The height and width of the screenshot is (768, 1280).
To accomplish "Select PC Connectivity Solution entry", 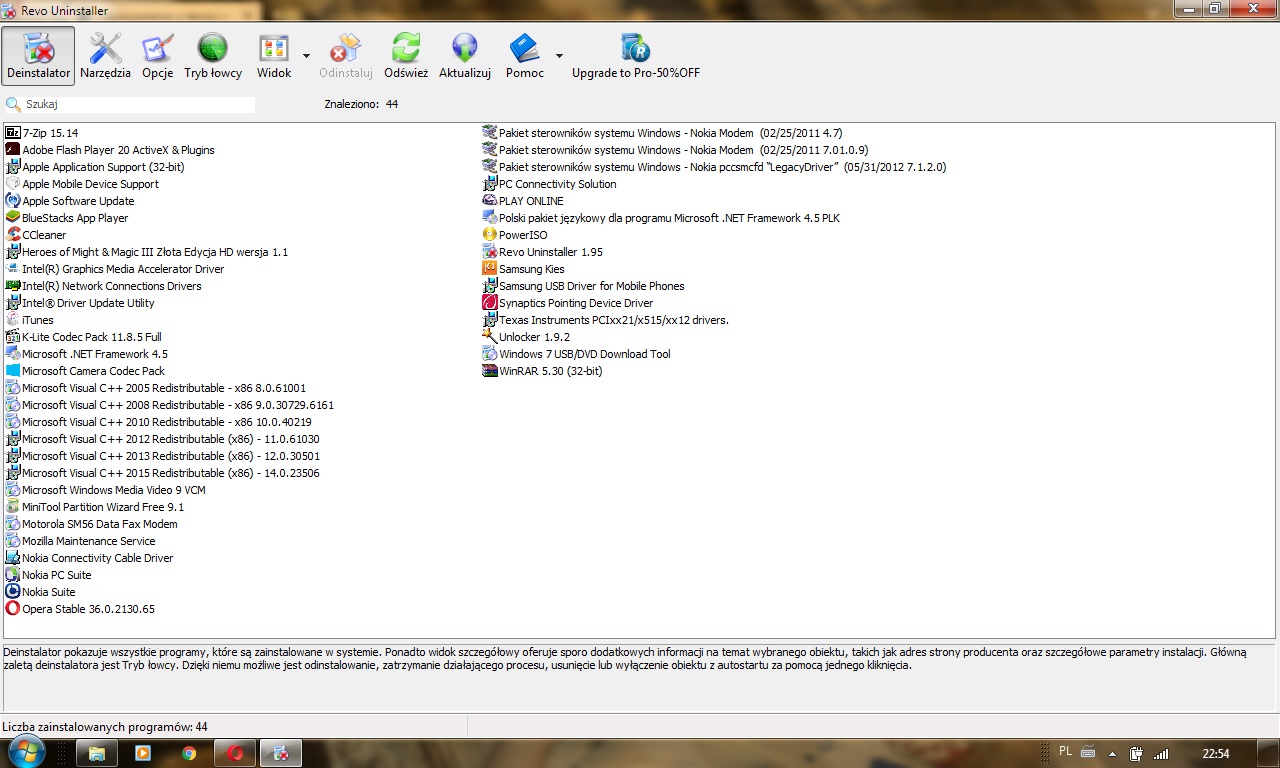I will (558, 184).
